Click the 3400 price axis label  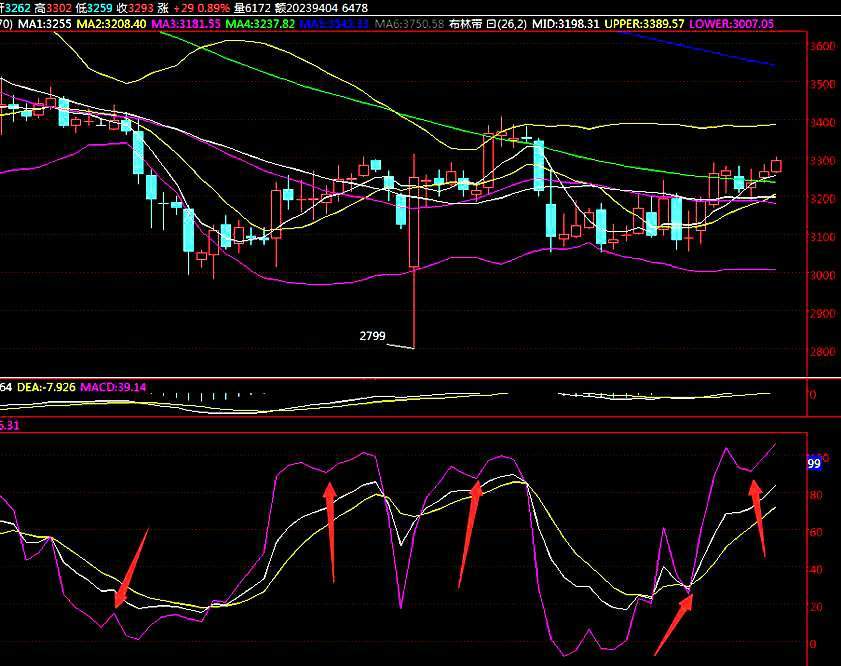pyautogui.click(x=822, y=123)
